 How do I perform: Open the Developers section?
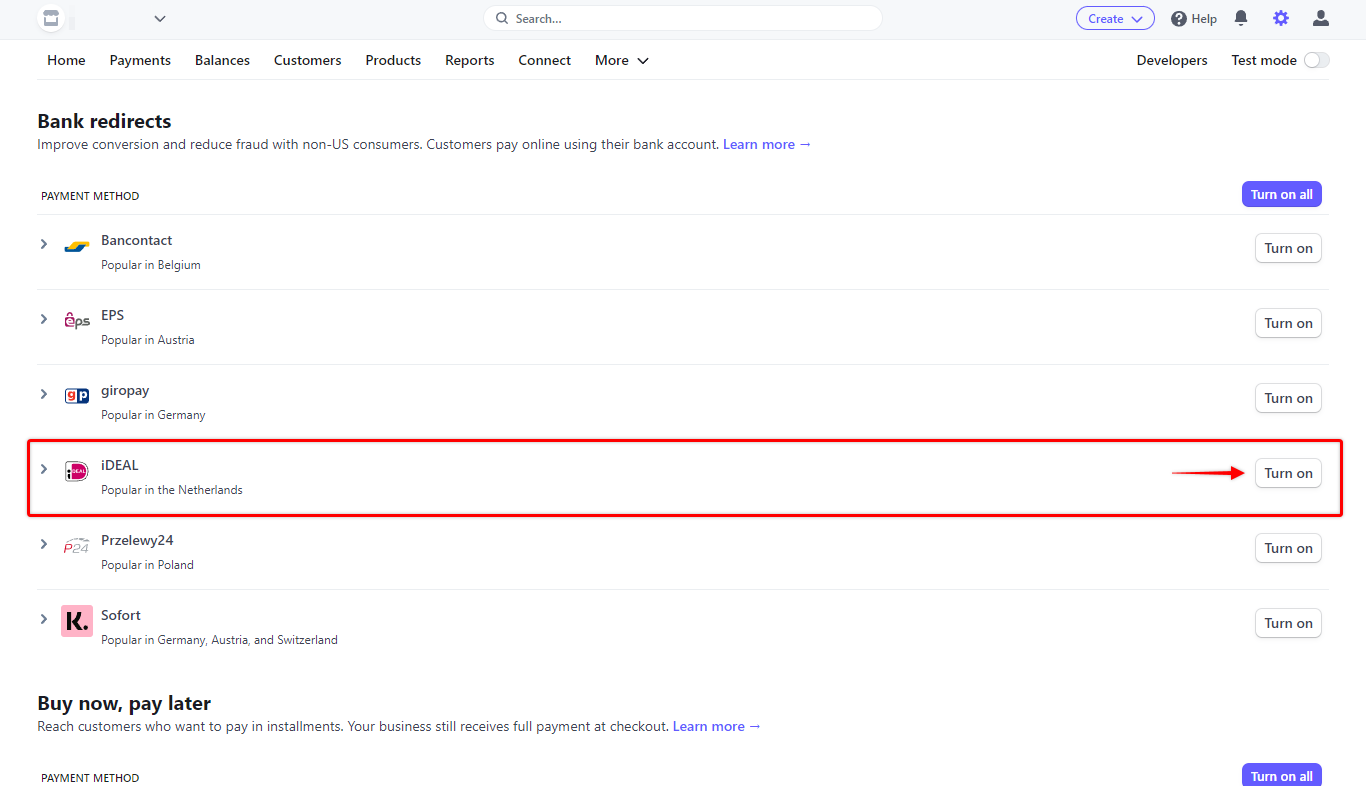(x=1172, y=60)
